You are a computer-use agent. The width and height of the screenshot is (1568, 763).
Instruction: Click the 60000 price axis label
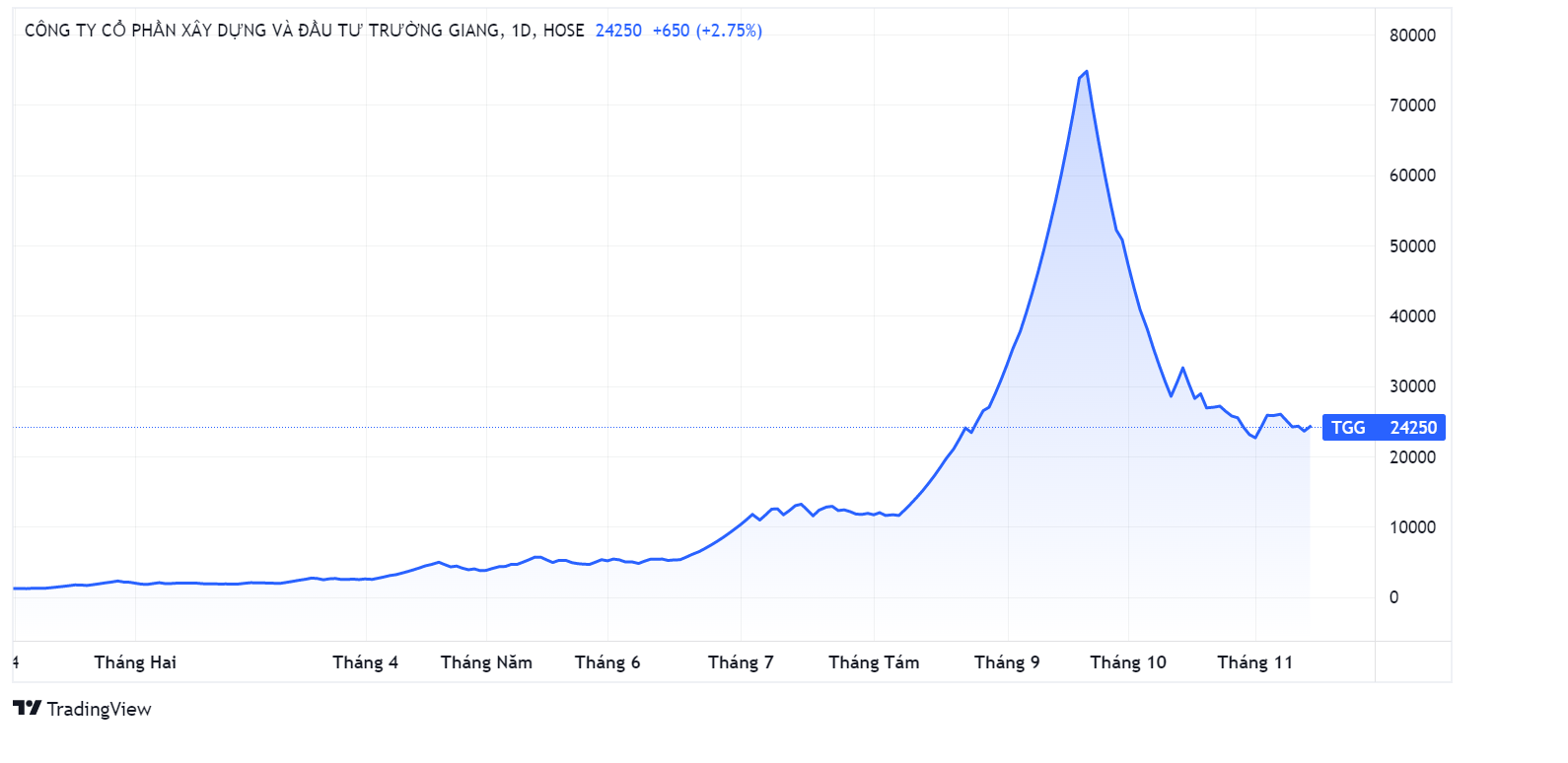(x=1412, y=175)
